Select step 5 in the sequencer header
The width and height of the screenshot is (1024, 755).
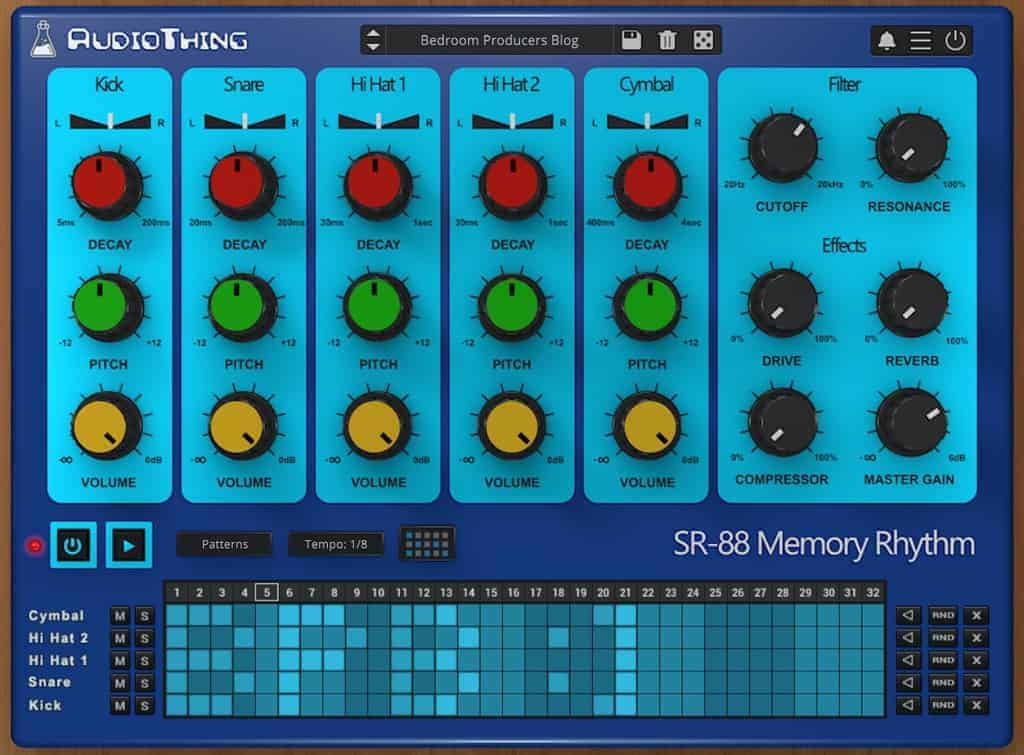tap(266, 592)
